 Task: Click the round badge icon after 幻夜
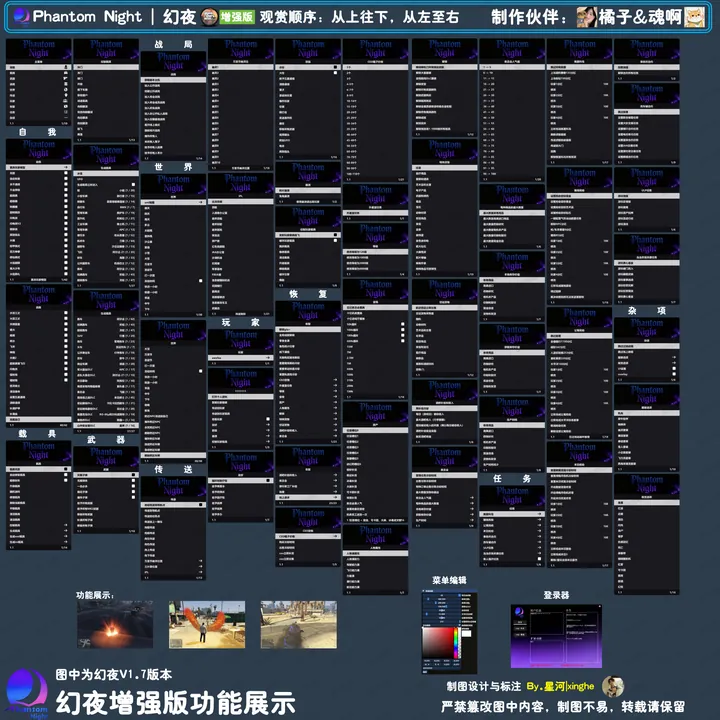(209, 17)
